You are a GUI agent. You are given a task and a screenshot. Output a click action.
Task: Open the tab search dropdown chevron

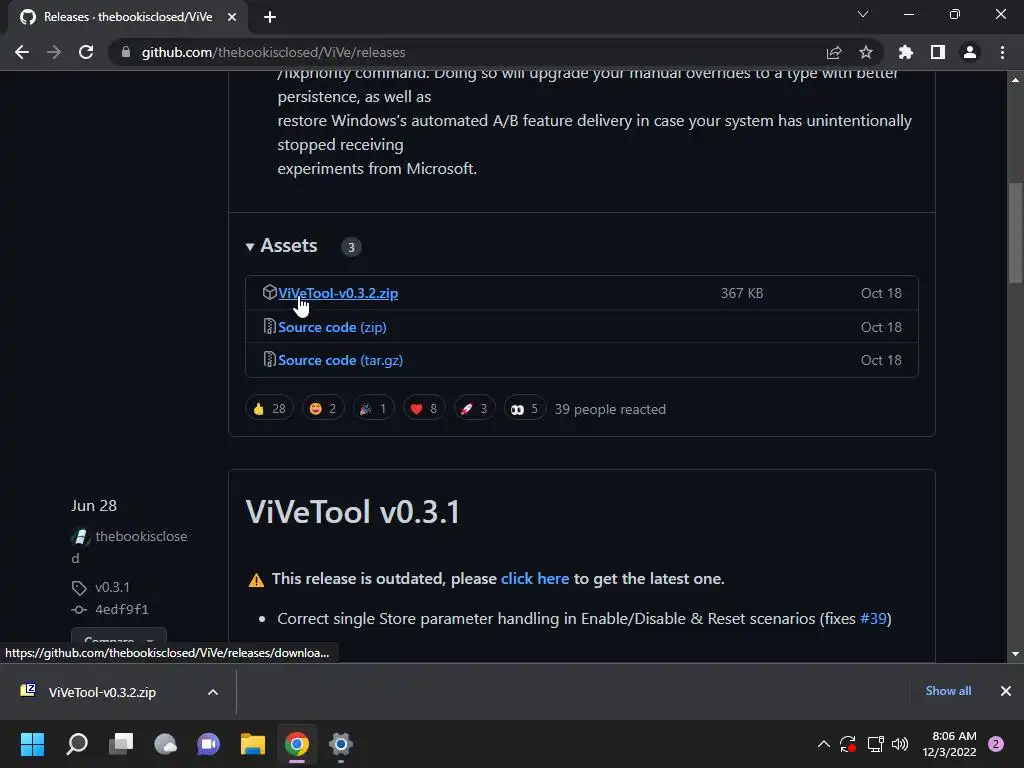click(863, 14)
